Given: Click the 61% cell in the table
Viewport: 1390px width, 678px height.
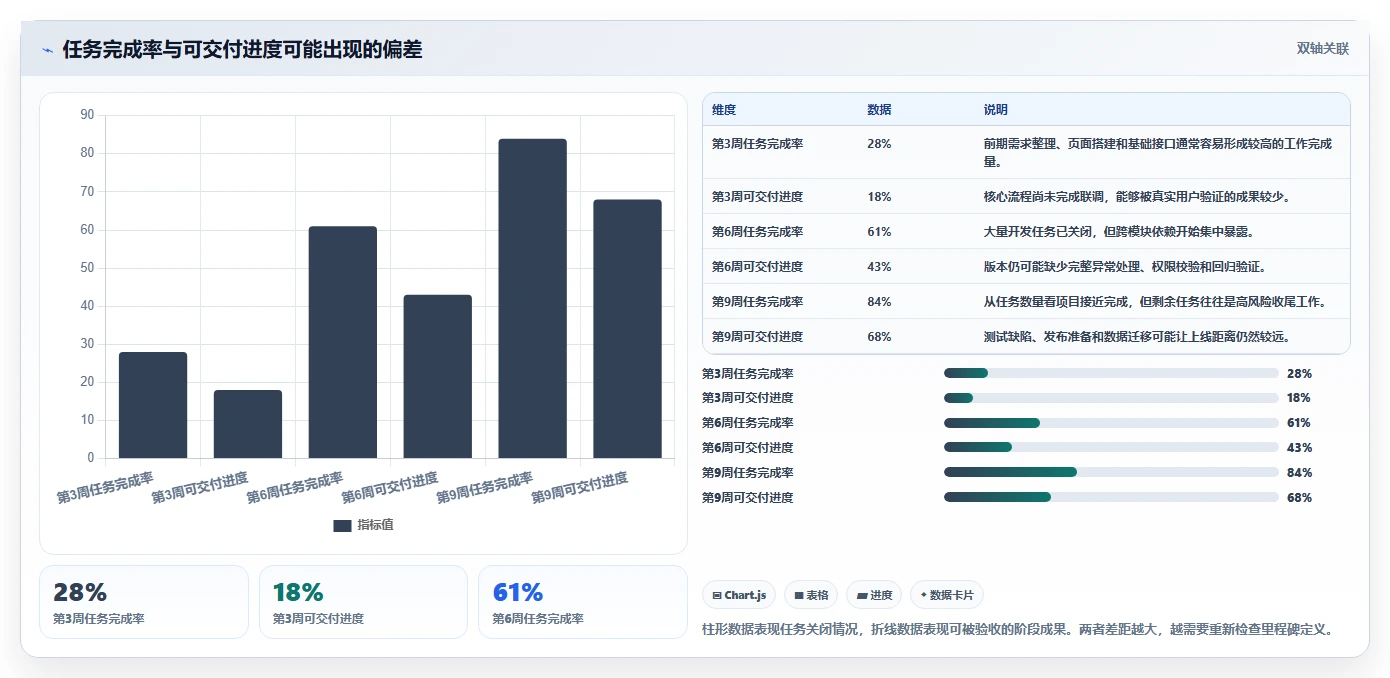Looking at the screenshot, I should 879,232.
